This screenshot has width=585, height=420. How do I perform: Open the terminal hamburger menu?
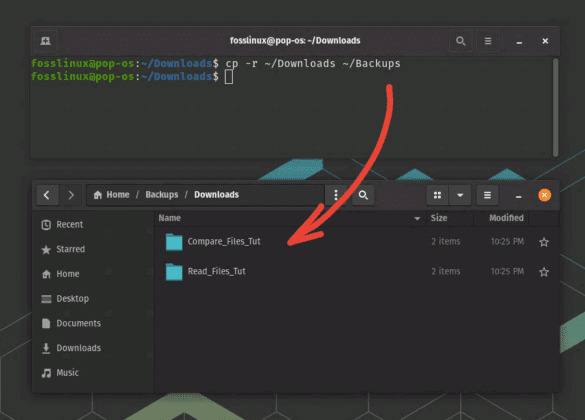pyautogui.click(x=488, y=41)
